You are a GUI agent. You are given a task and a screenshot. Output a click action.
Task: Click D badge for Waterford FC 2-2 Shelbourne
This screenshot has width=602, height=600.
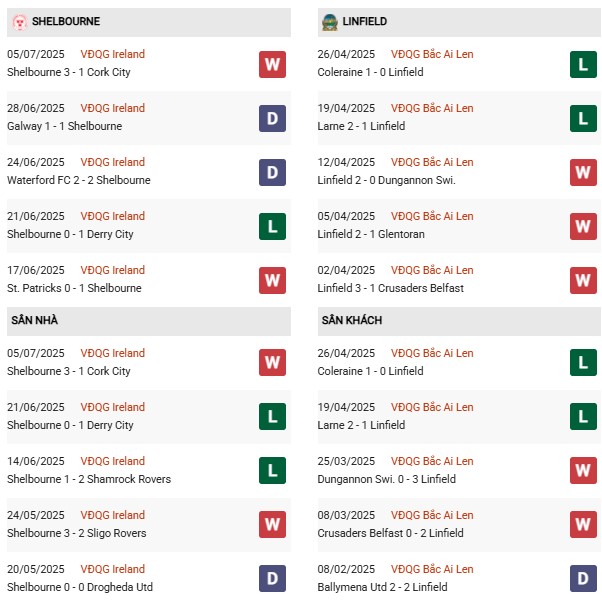pyautogui.click(x=272, y=172)
